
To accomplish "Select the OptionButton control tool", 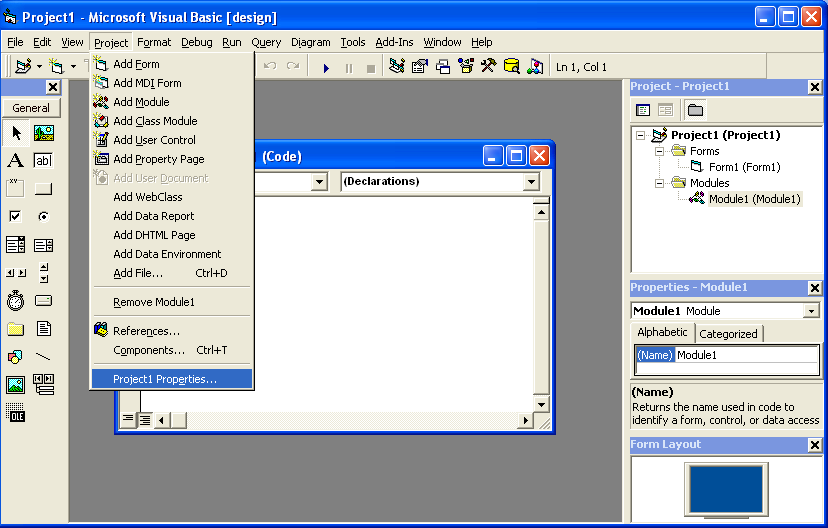I will pyautogui.click(x=43, y=216).
